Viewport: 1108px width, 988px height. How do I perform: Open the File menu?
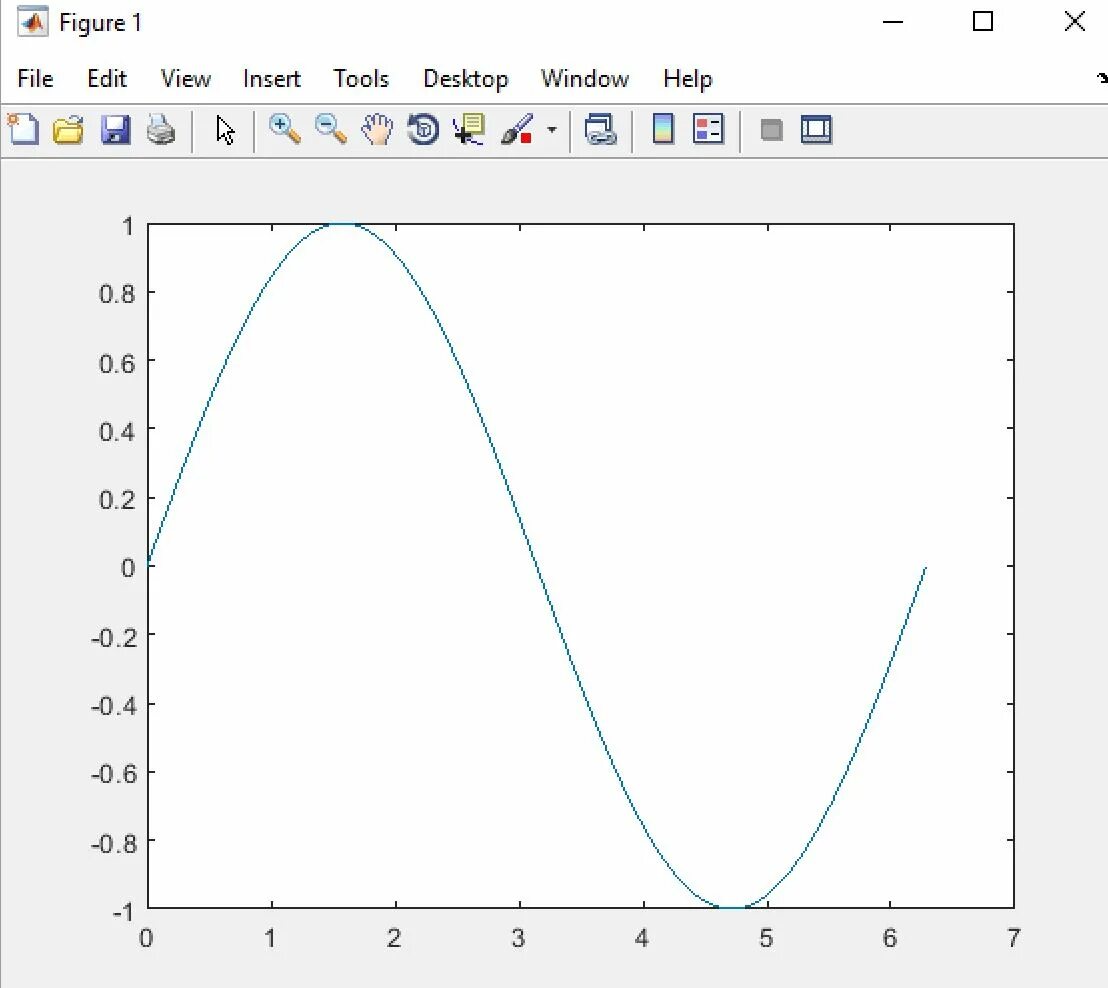point(35,78)
